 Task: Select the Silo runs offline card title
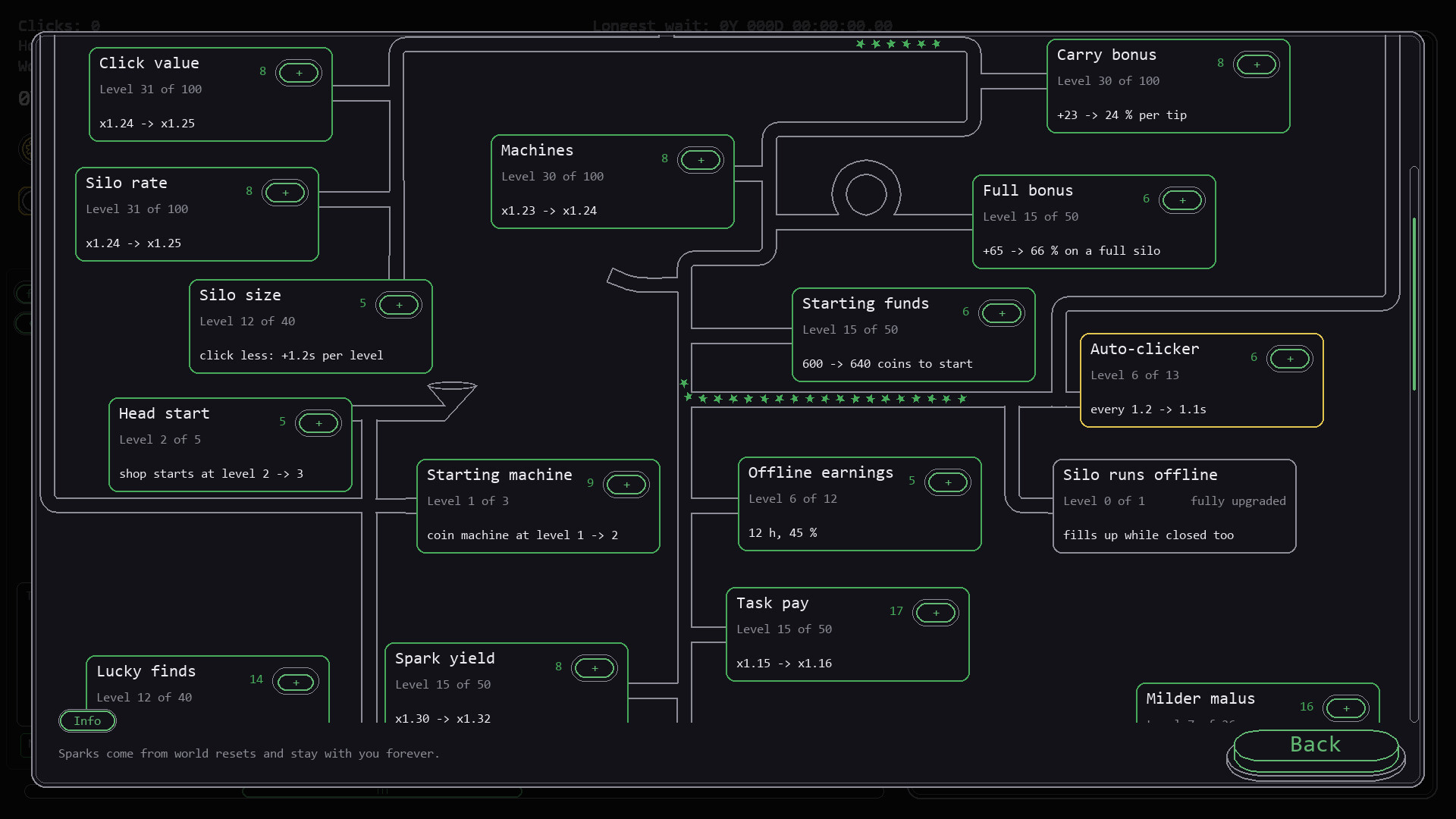click(x=1140, y=475)
